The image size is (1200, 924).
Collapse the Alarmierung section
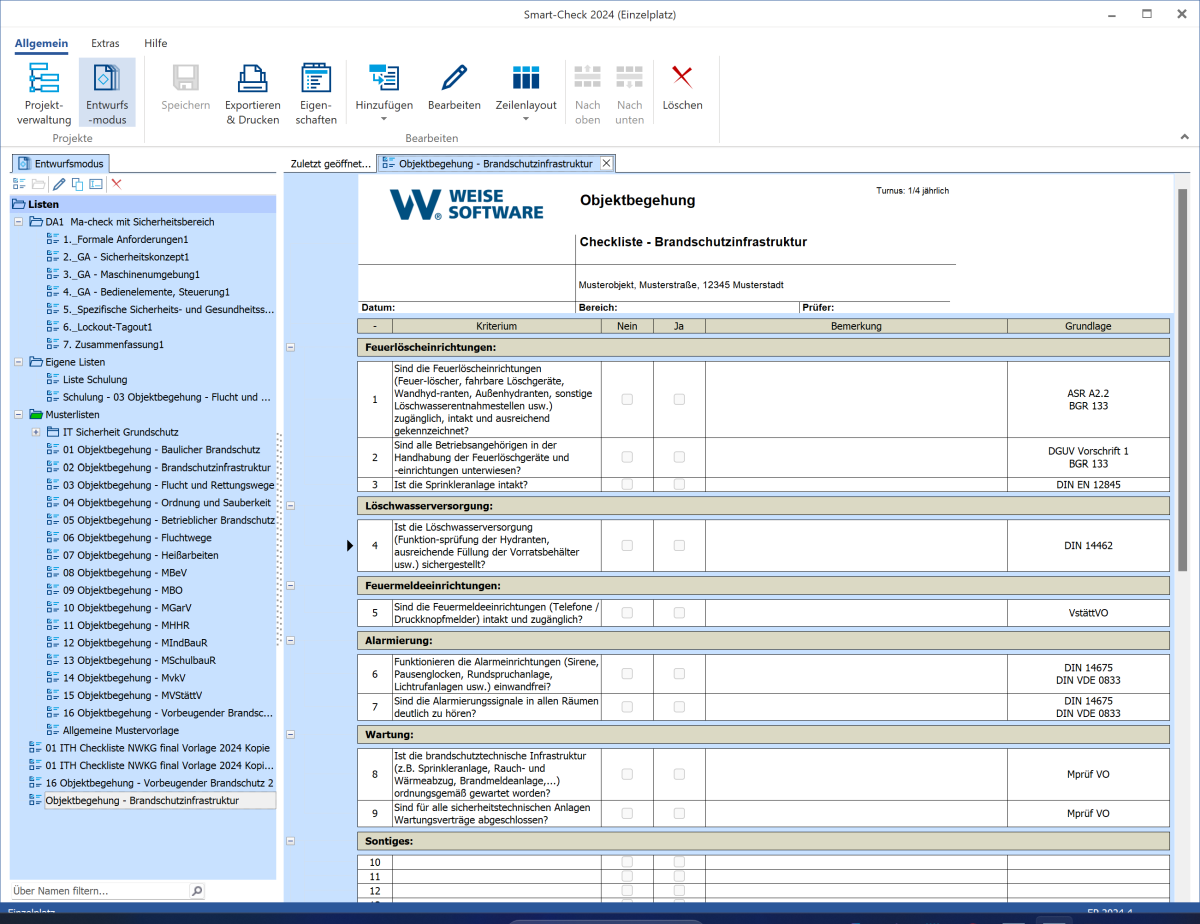click(x=291, y=640)
